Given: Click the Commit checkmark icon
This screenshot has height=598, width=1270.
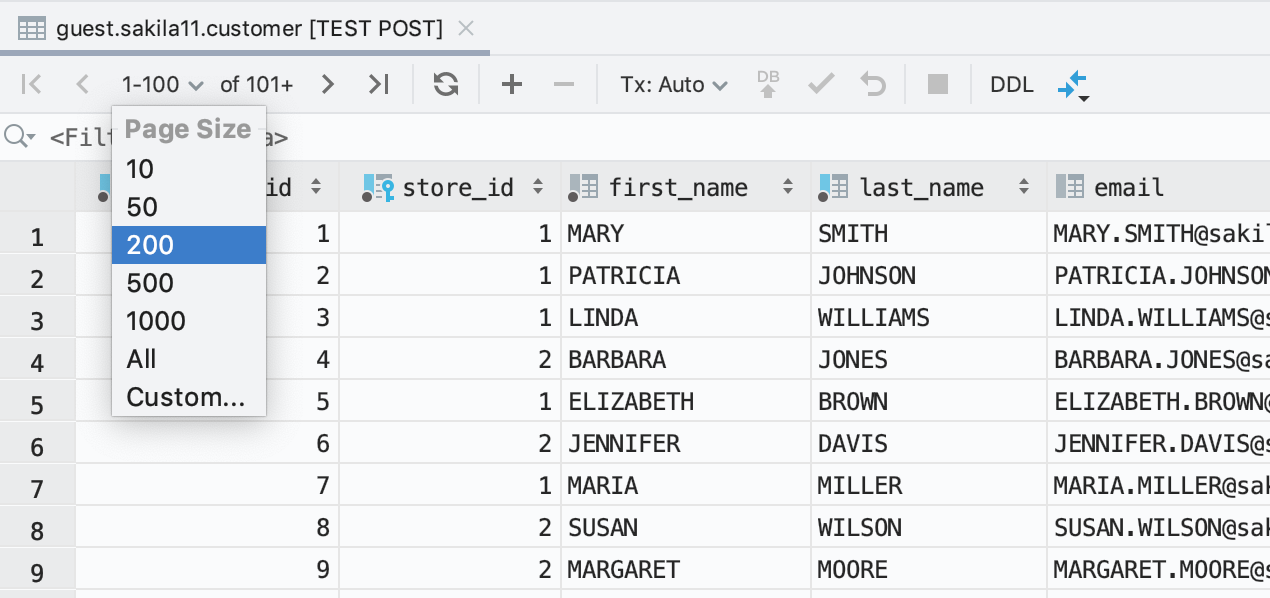Looking at the screenshot, I should pos(821,85).
